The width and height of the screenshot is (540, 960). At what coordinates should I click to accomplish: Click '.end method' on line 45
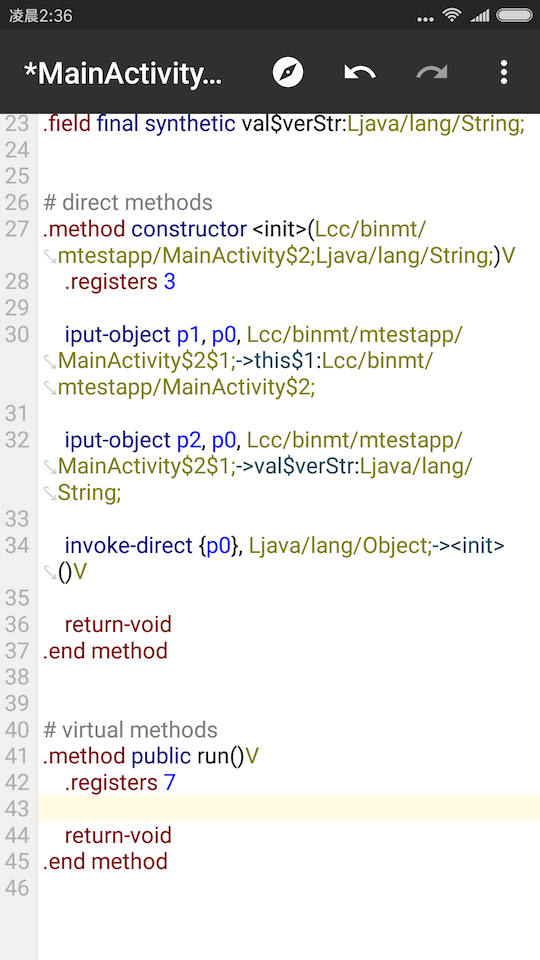[x=105, y=861]
